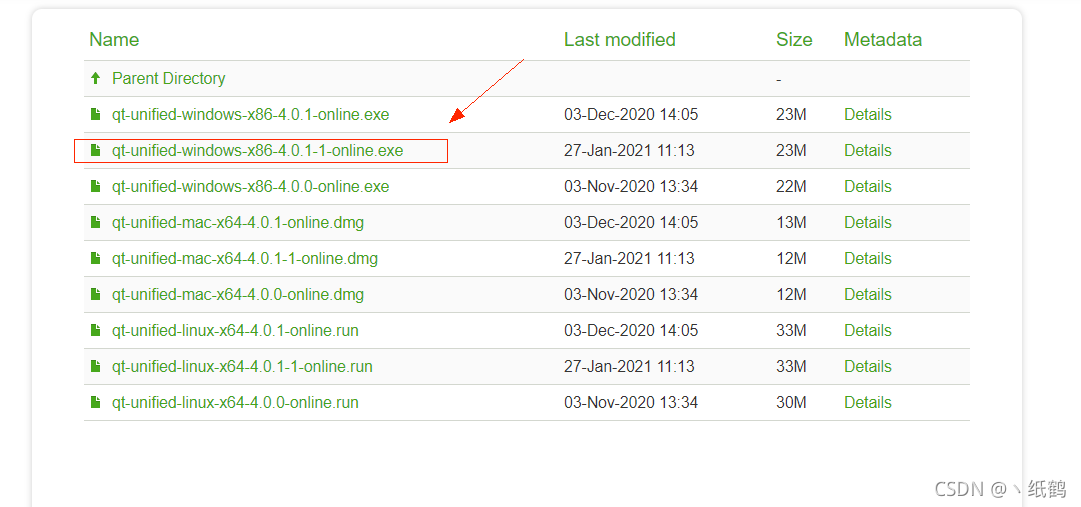Download qt-unified-windows-x86-4.0.1-online.exe
The image size is (1081, 507).
[x=250, y=115]
